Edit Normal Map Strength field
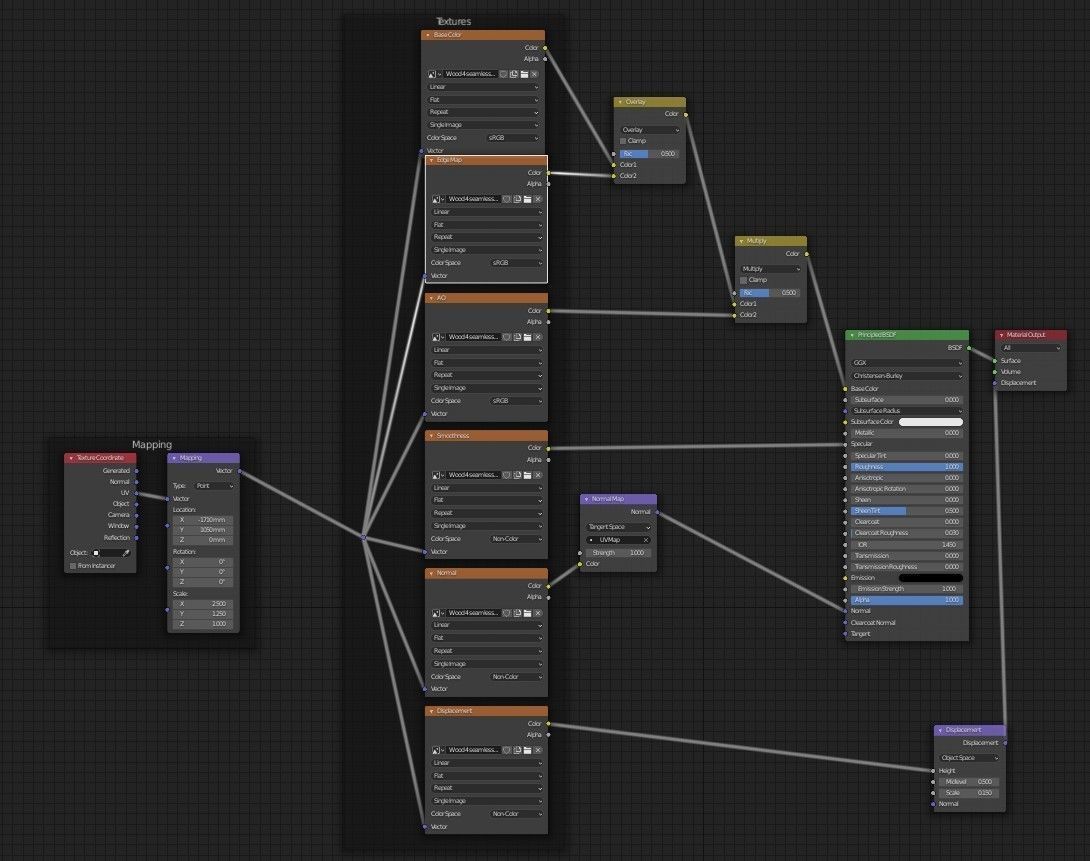This screenshot has height=861, width=1090. (618, 553)
